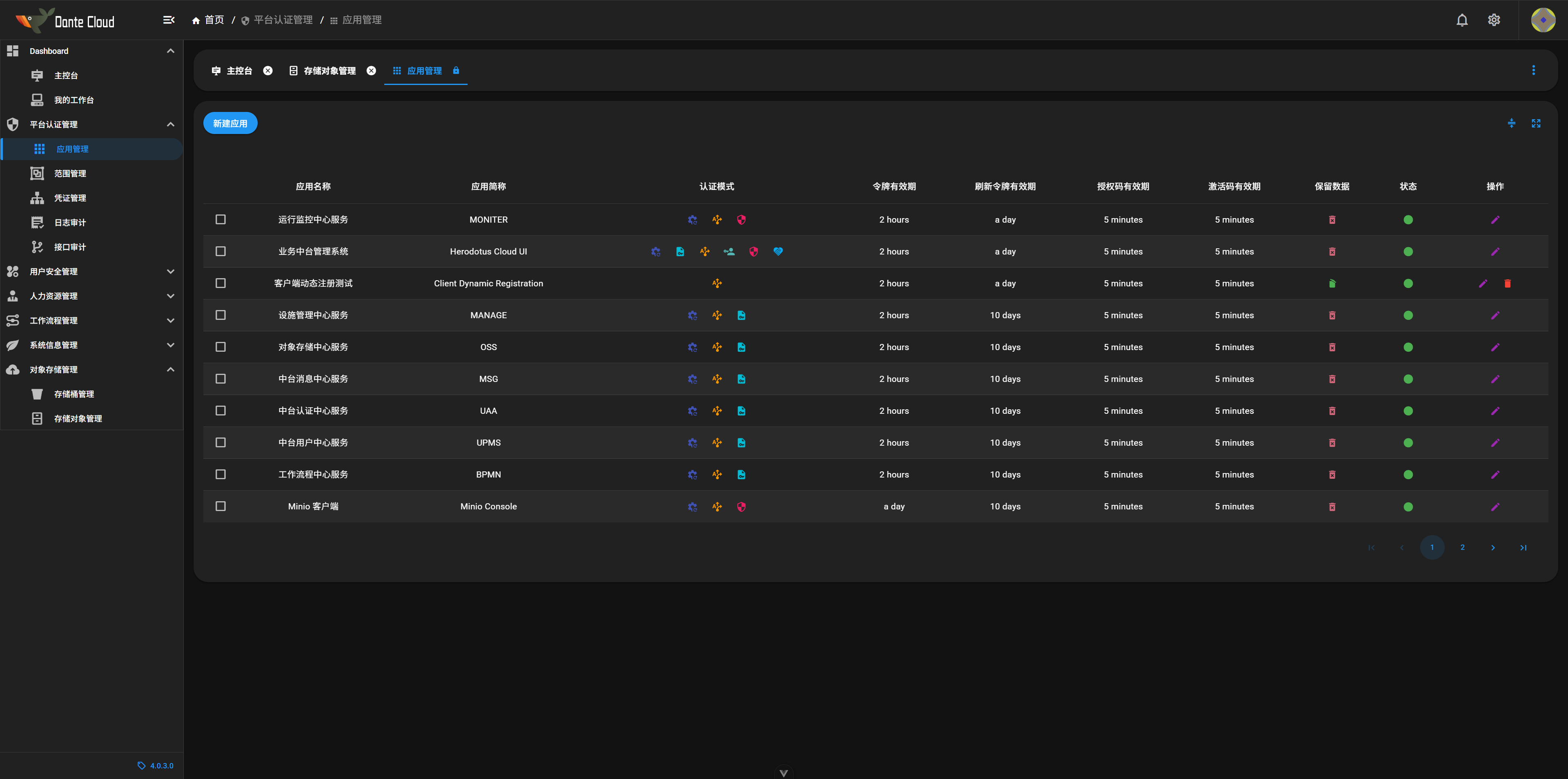
Task: Switch to the 存储对象管理 tab
Action: point(329,71)
